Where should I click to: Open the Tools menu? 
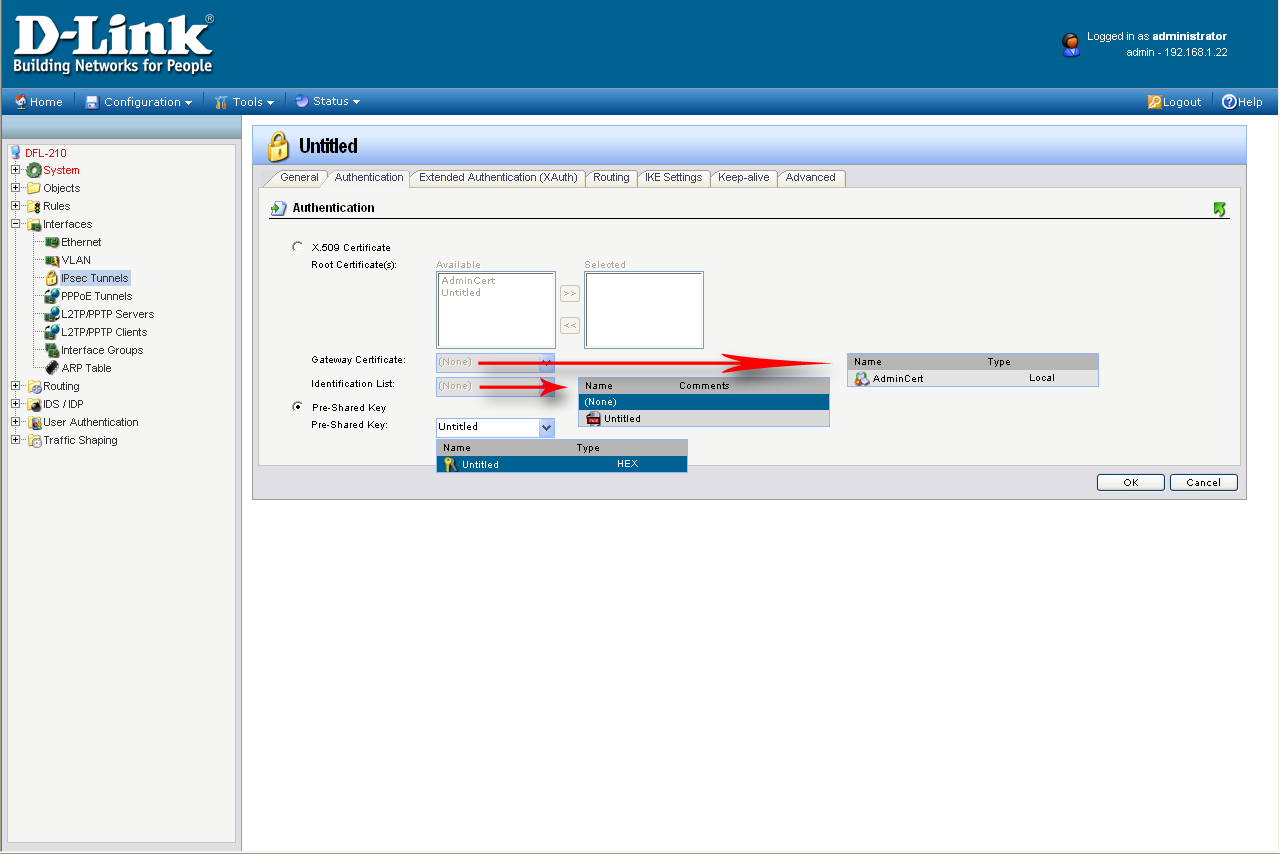coord(244,102)
